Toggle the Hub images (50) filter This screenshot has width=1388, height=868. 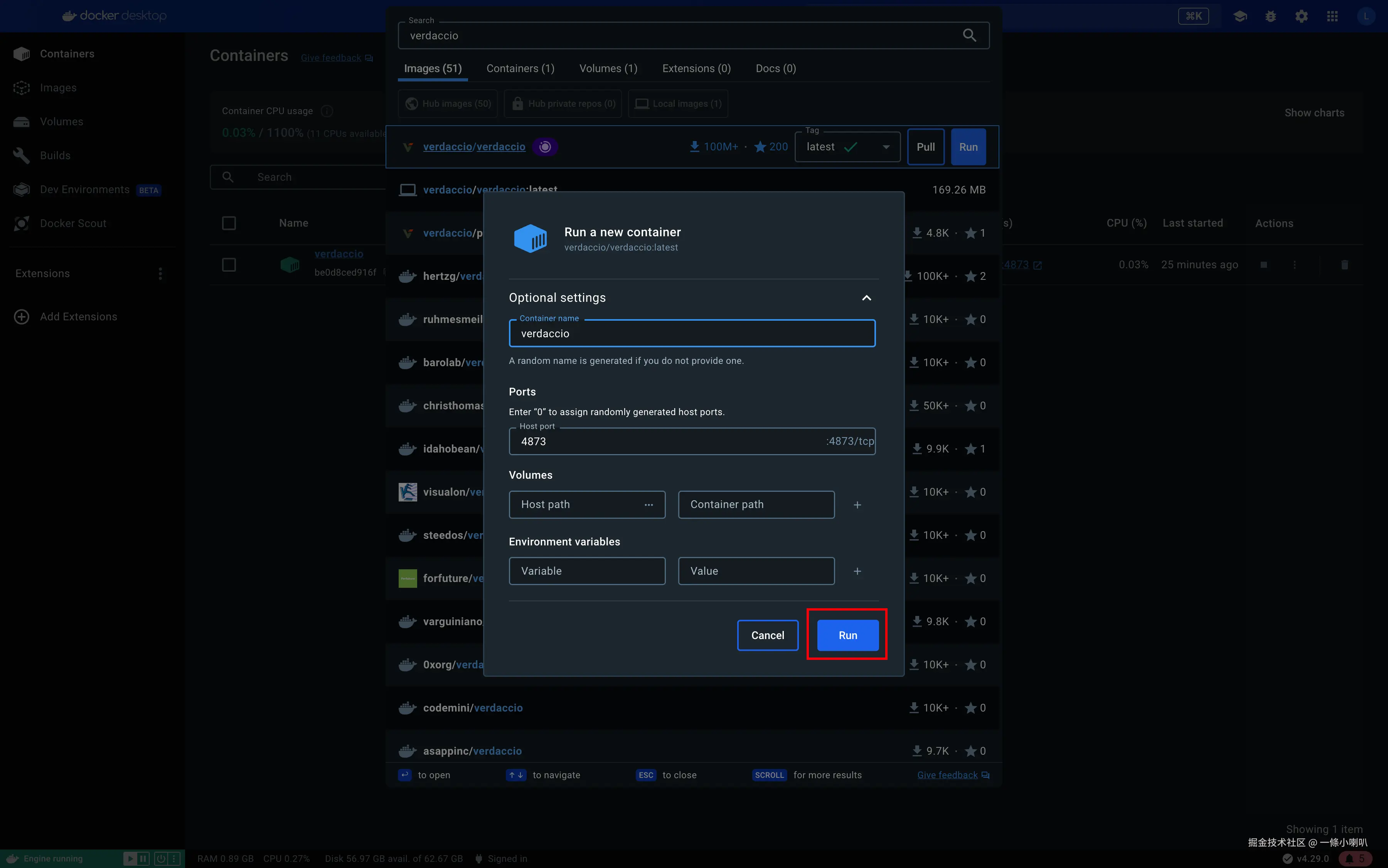click(x=448, y=104)
